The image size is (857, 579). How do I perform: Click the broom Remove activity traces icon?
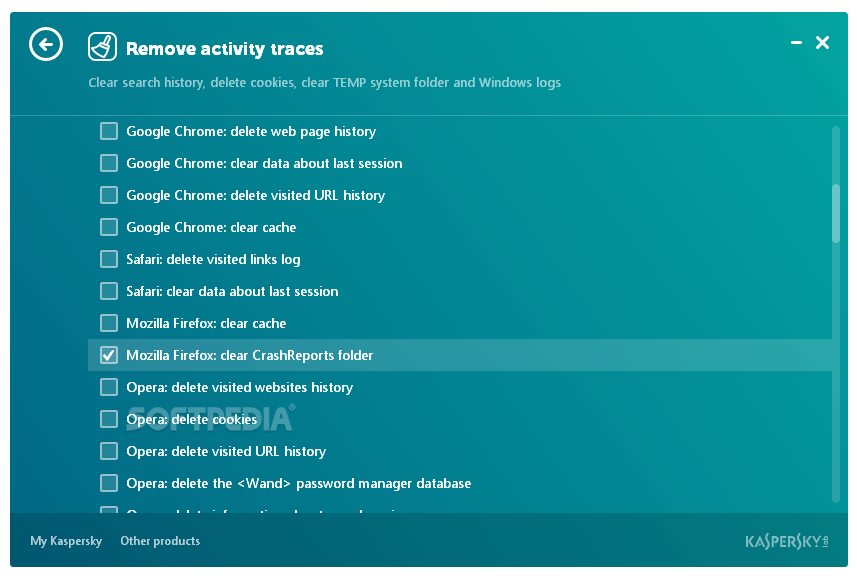click(x=102, y=46)
